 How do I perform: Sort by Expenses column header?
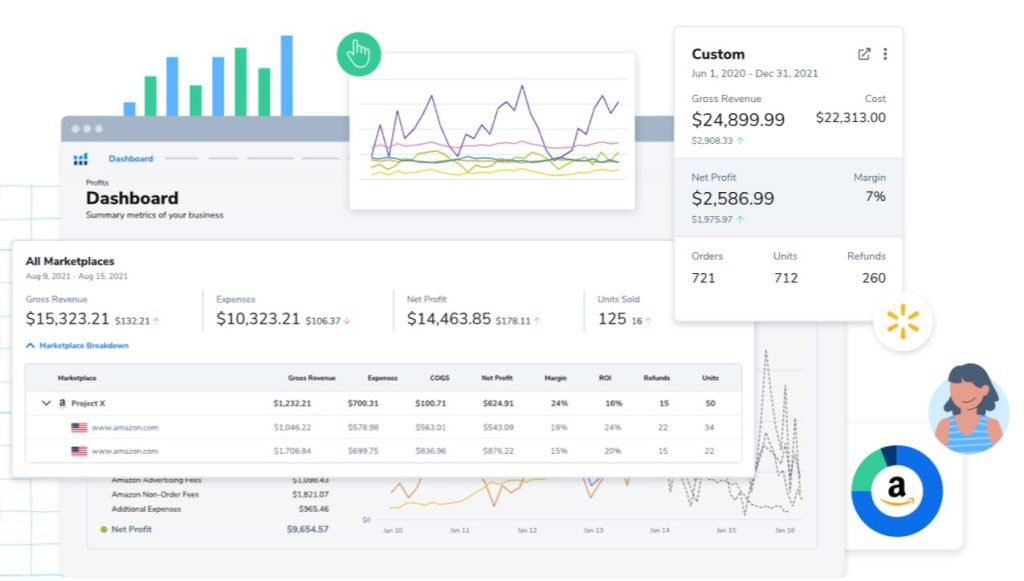click(382, 378)
